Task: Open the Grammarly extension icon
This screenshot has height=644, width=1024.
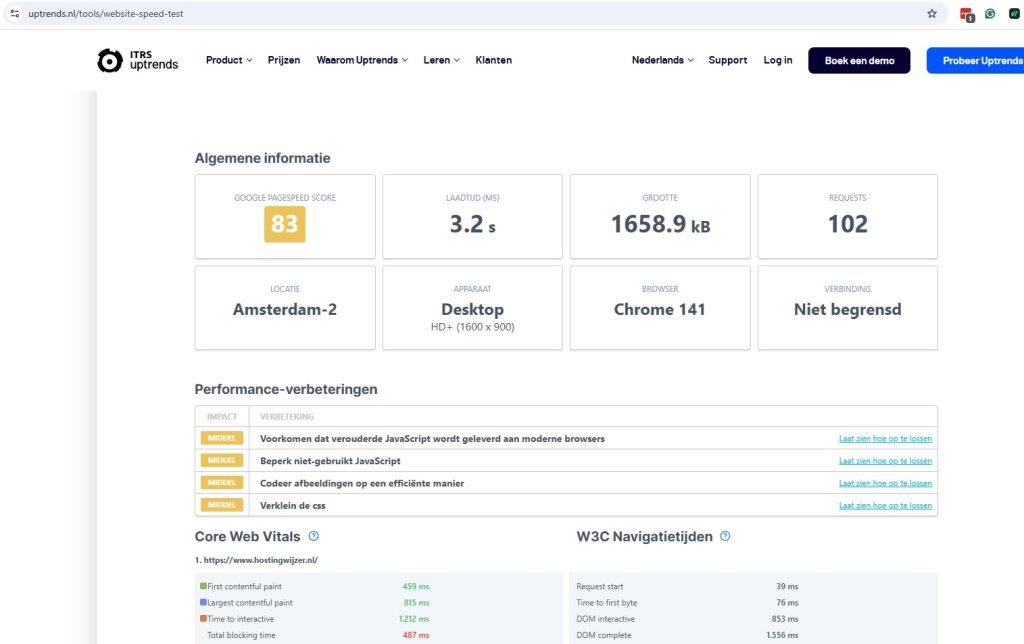Action: coord(990,14)
